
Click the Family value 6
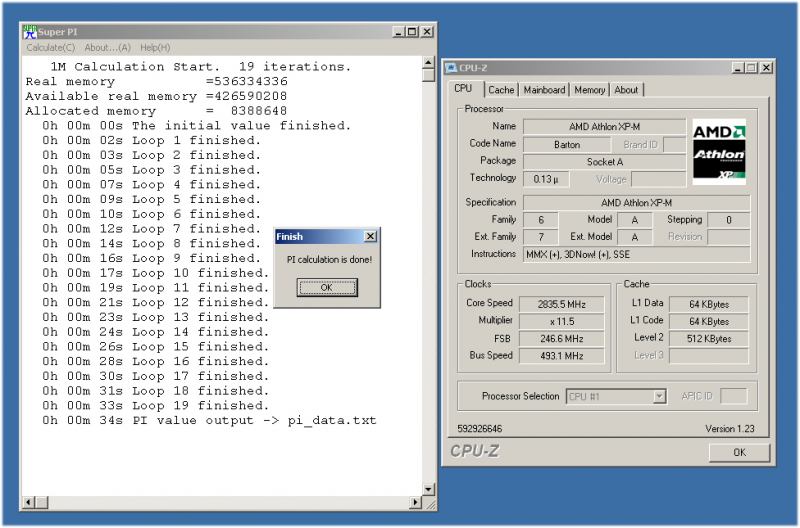pos(541,220)
